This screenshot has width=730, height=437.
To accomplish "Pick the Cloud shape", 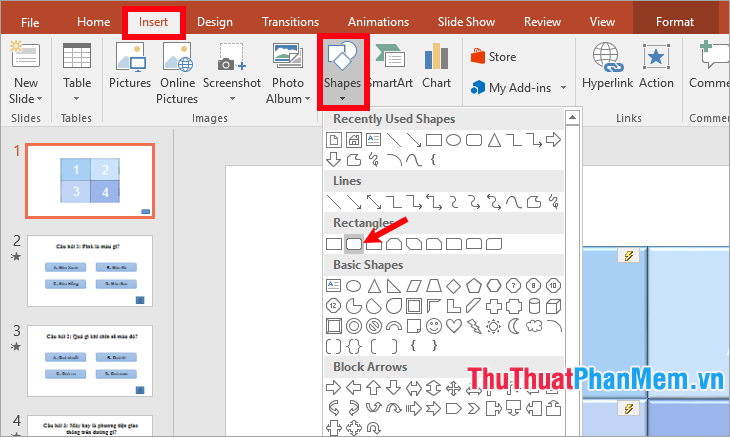I will [534, 326].
